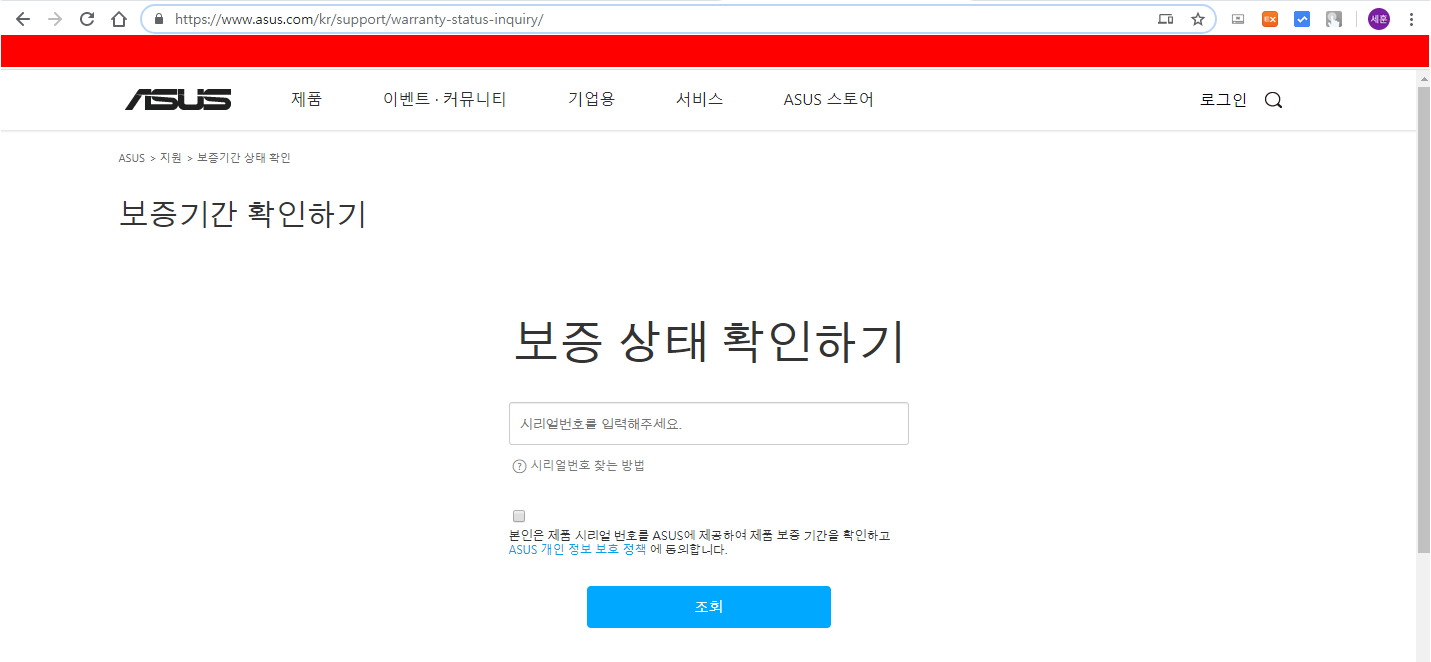Viewport: 1431px width, 662px height.
Task: Click the padlock site security icon
Action: [x=158, y=19]
